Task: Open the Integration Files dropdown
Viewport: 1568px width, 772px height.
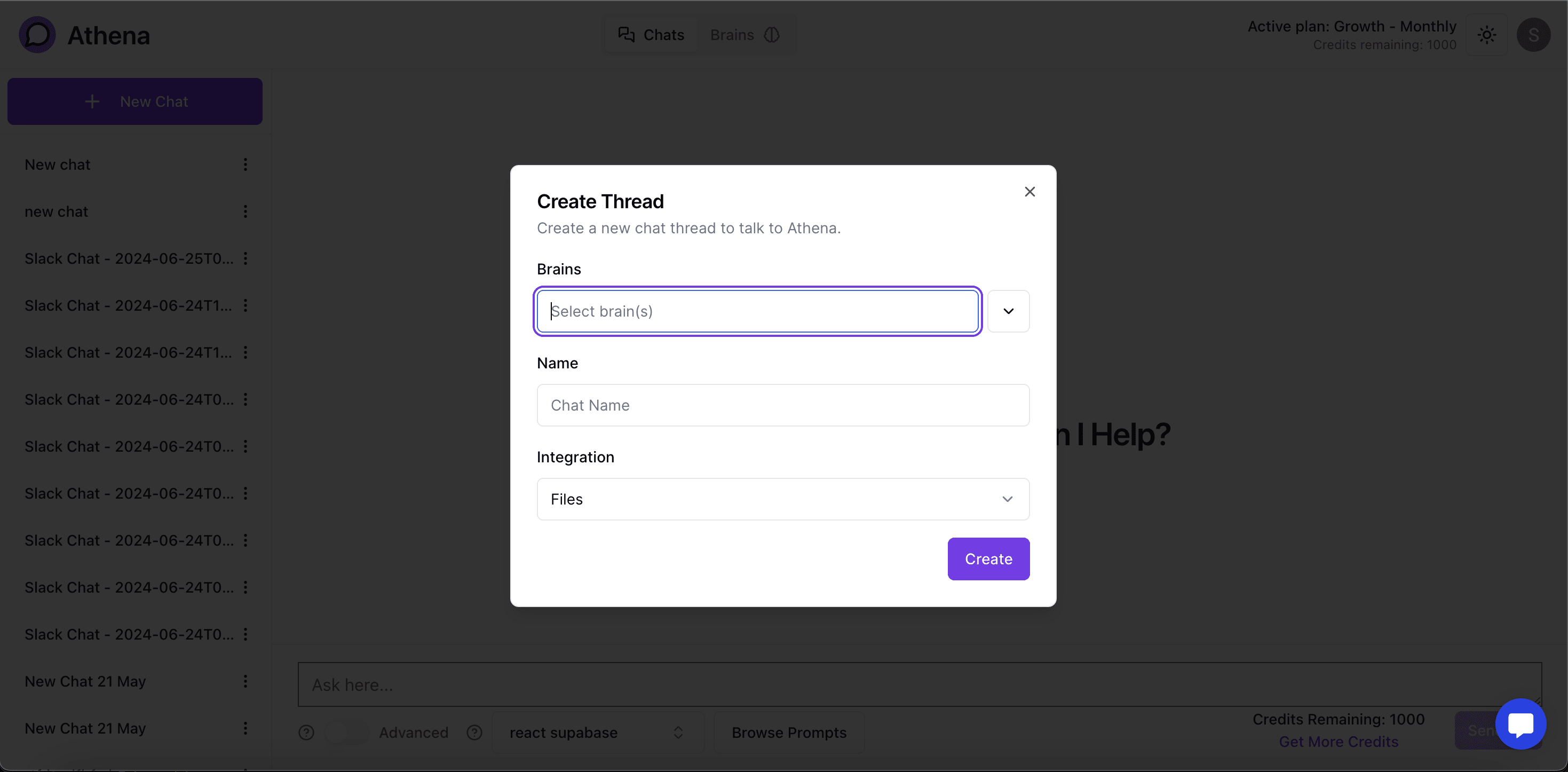Action: point(783,499)
